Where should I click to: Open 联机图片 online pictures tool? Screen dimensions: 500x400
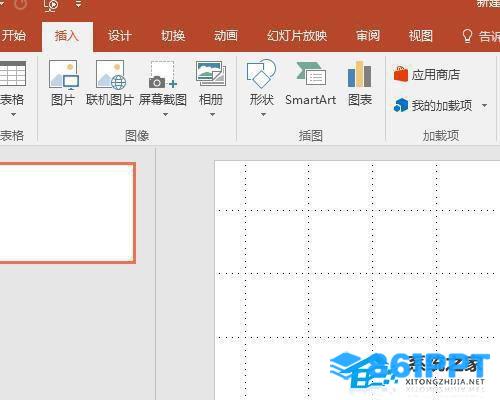coord(110,83)
